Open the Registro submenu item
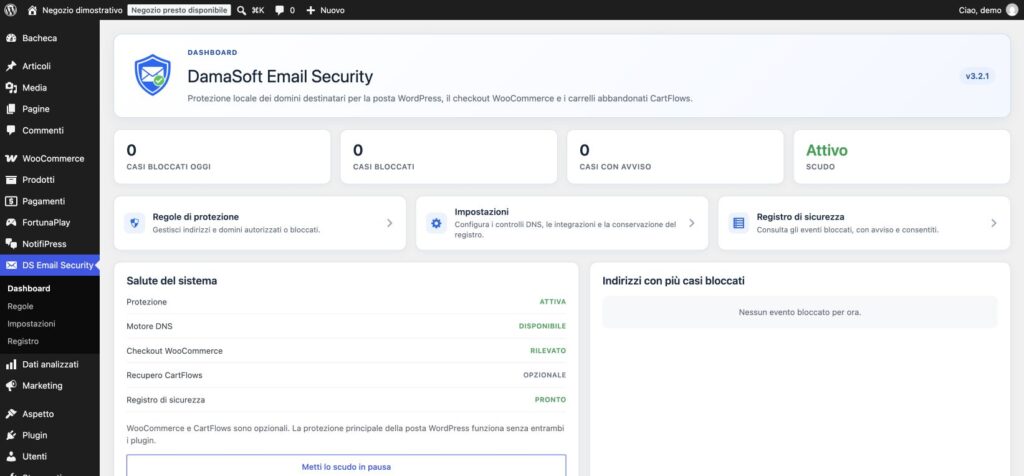The image size is (1024, 476). point(23,341)
